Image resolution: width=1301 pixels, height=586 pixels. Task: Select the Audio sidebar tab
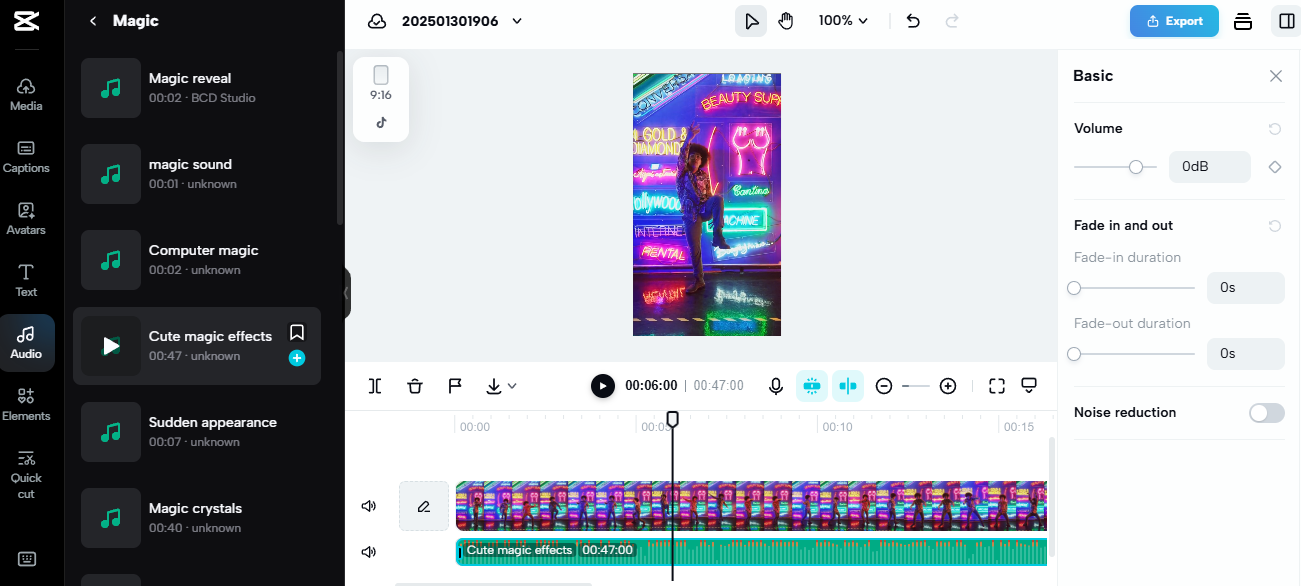pos(26,343)
